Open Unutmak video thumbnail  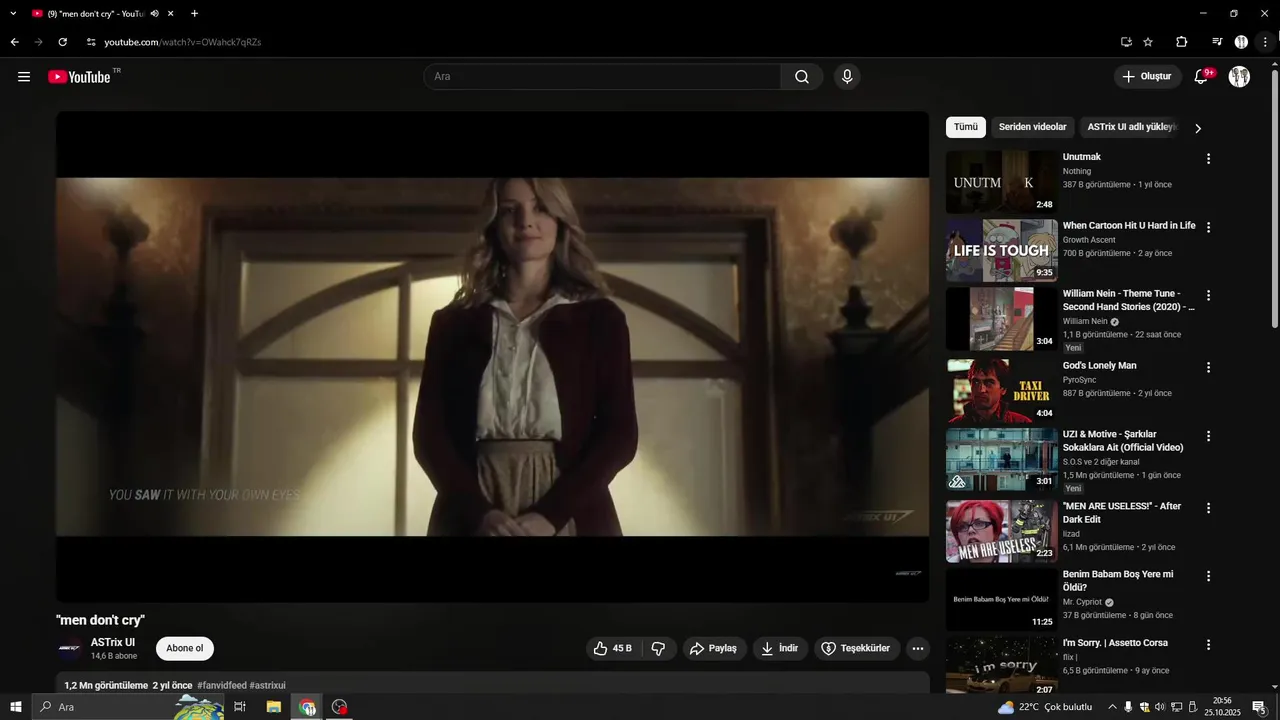pyautogui.click(x=1001, y=182)
